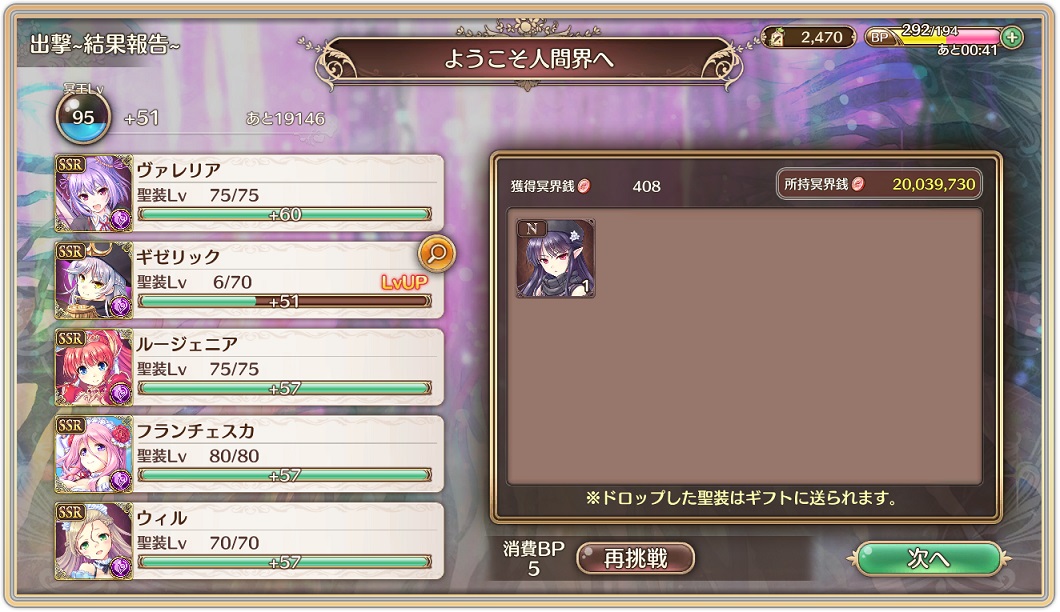The width and height of the screenshot is (1060, 612).
Task: Select the ウィル character portrait
Action: 93,541
